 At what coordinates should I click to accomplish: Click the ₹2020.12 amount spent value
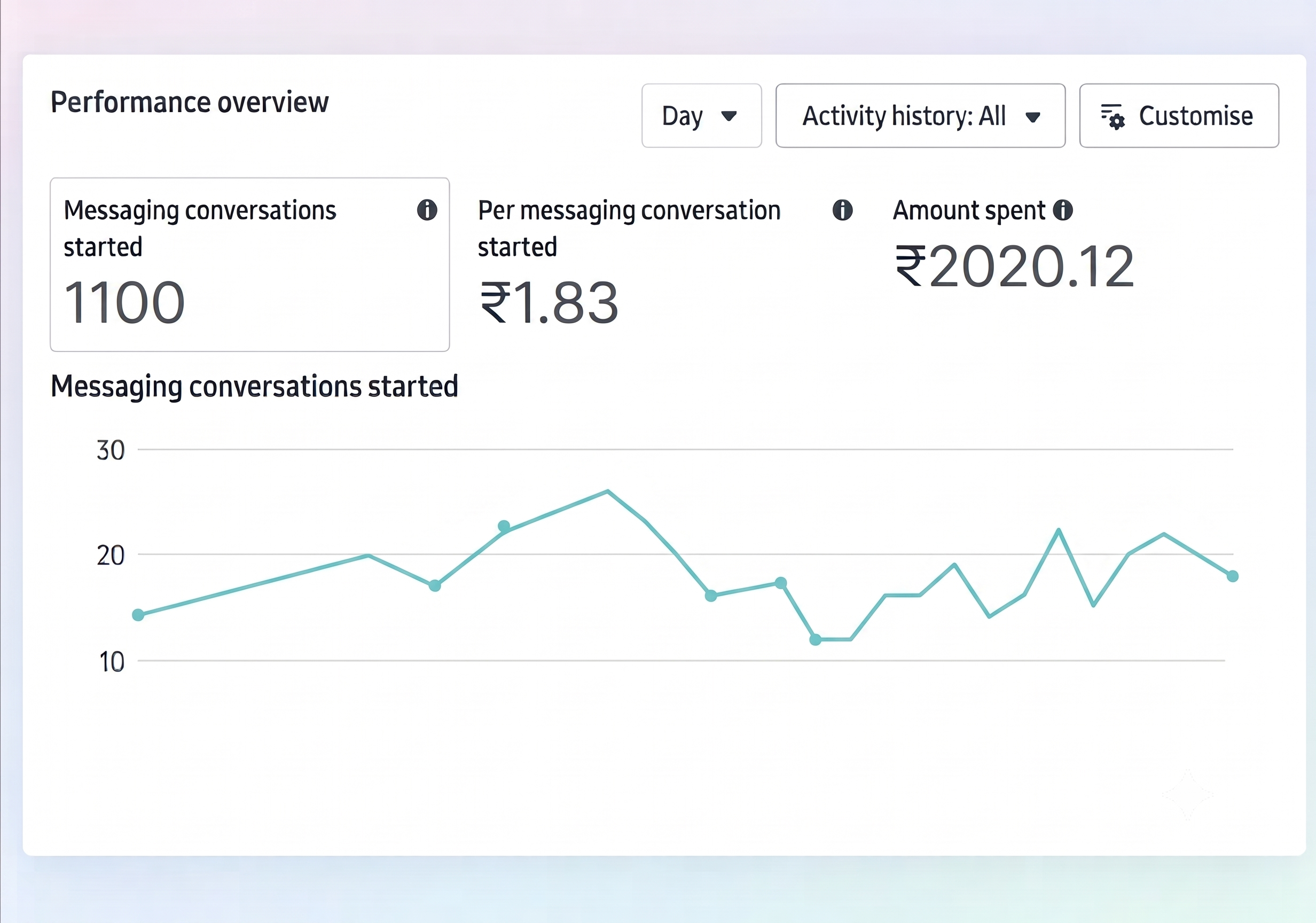pyautogui.click(x=1015, y=265)
